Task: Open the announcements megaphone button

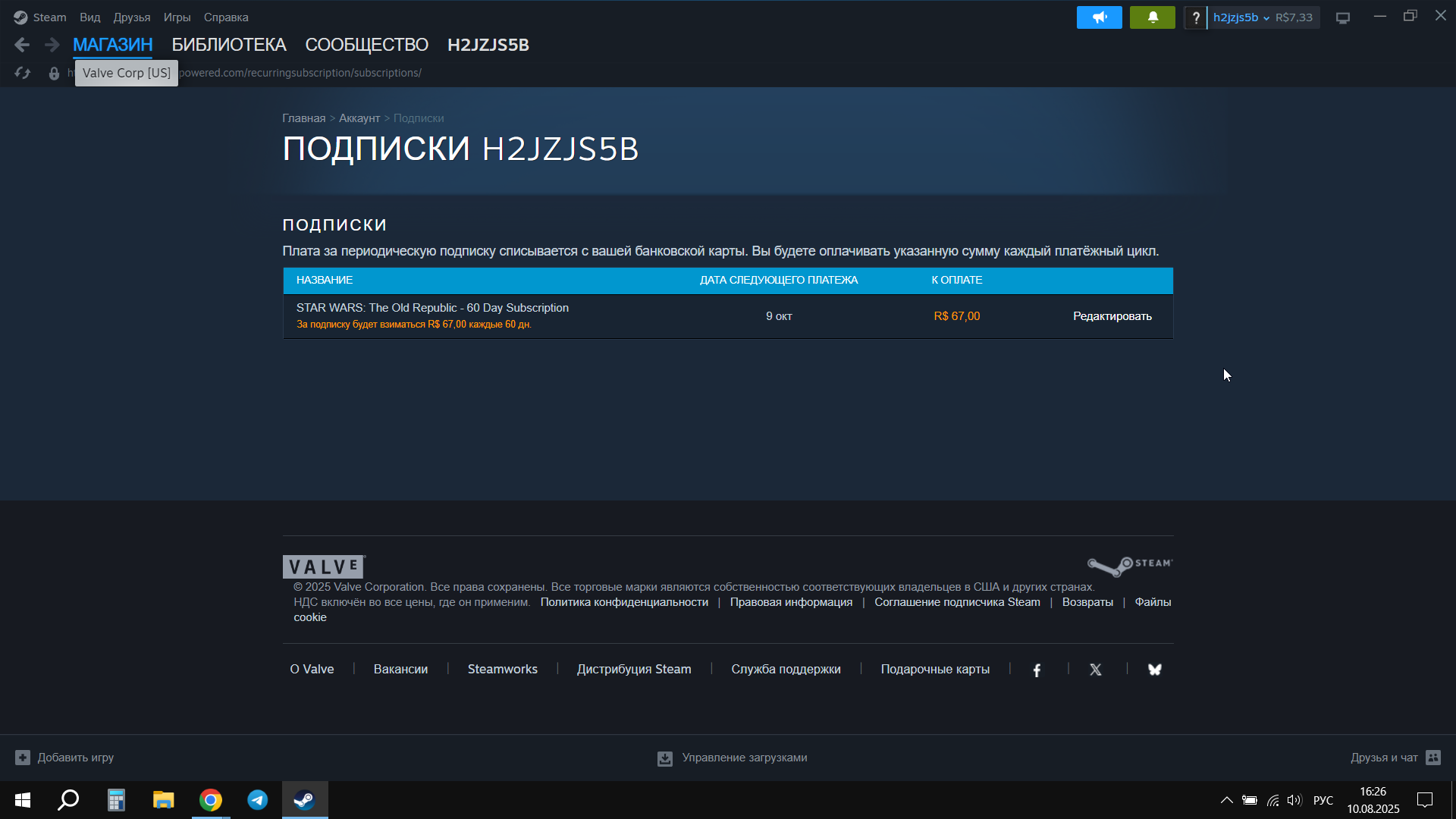Action: pyautogui.click(x=1099, y=17)
